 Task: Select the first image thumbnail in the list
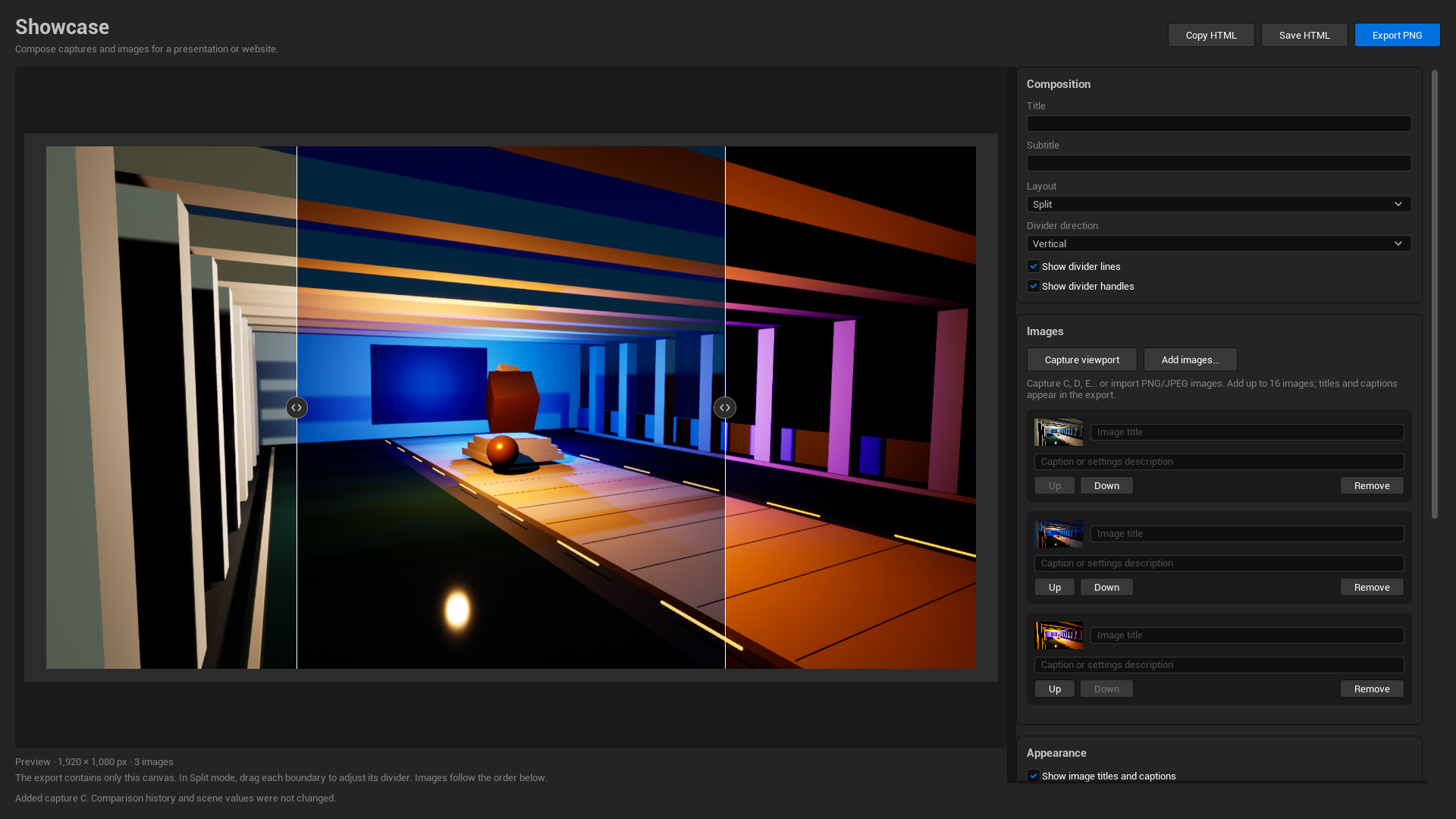pos(1059,432)
